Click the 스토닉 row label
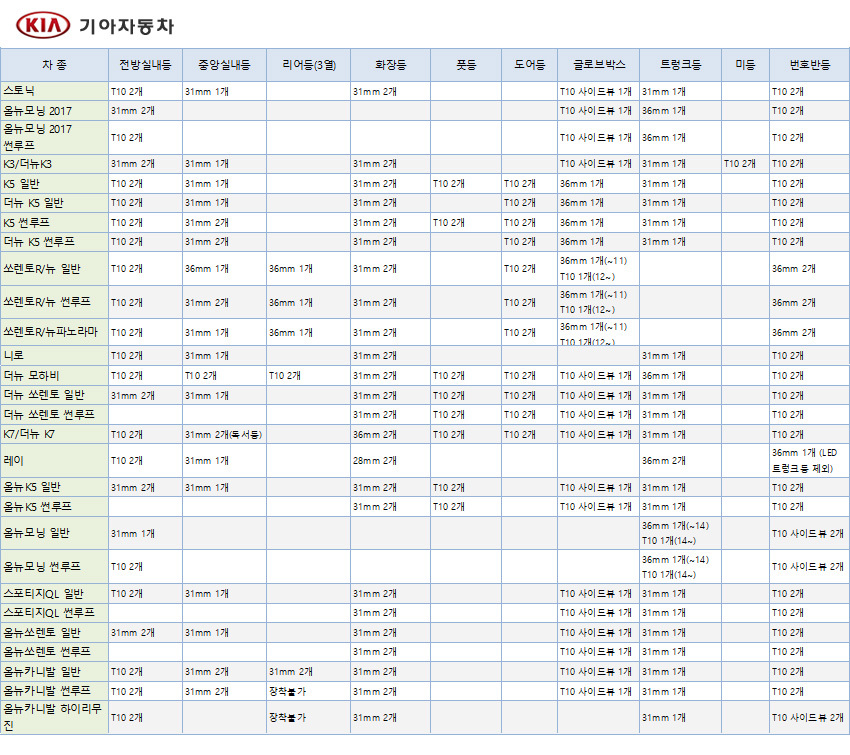Viewport: 850px width, 755px height. [x=19, y=91]
